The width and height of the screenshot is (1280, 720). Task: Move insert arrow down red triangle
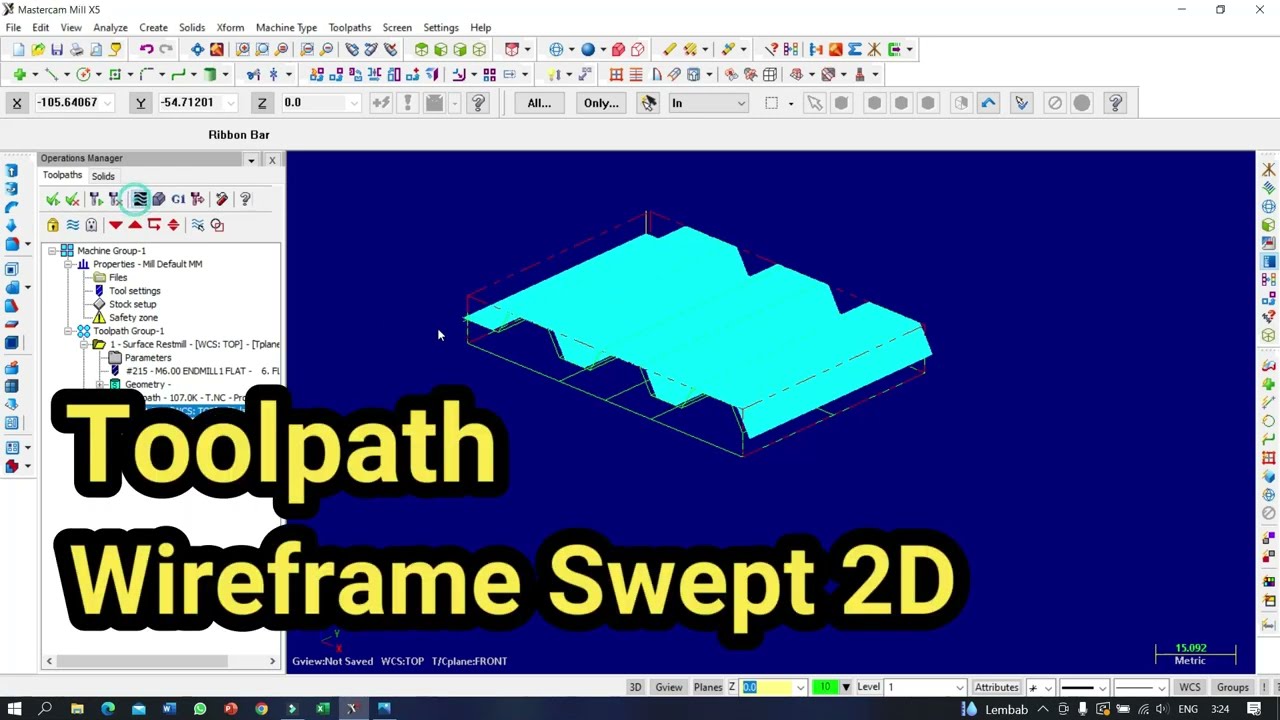click(116, 225)
